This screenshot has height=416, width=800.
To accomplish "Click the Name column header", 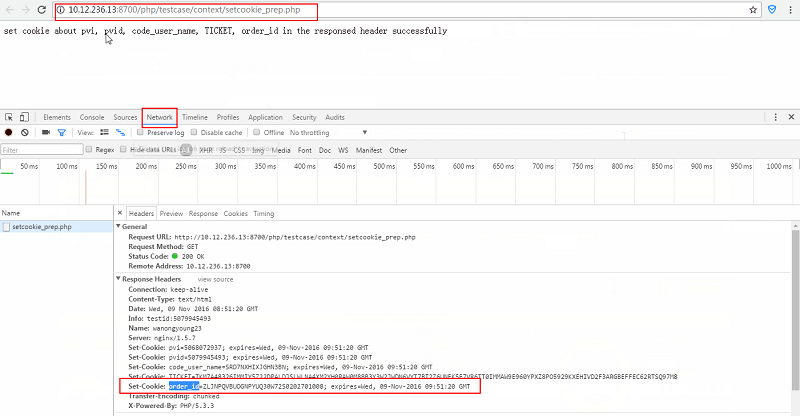I will (x=56, y=213).
